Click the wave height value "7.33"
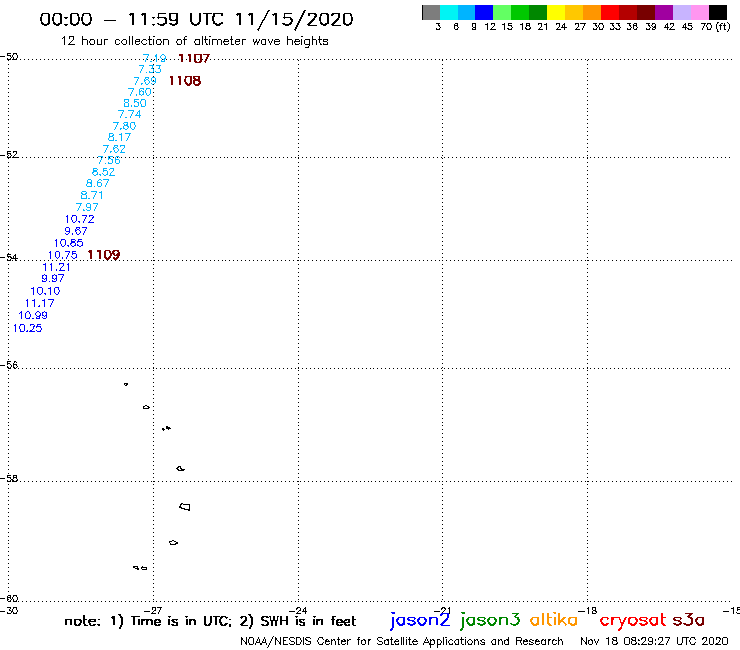Screen dimensions: 740x650 click(x=150, y=69)
